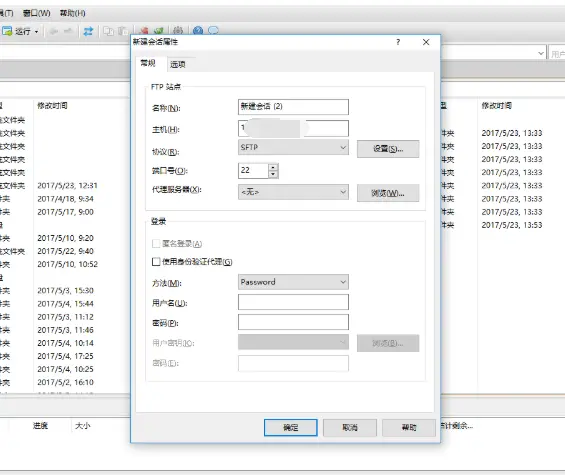Select the row dated 2017/5/17, 9:00
This screenshot has width=565, height=475.
65,212
